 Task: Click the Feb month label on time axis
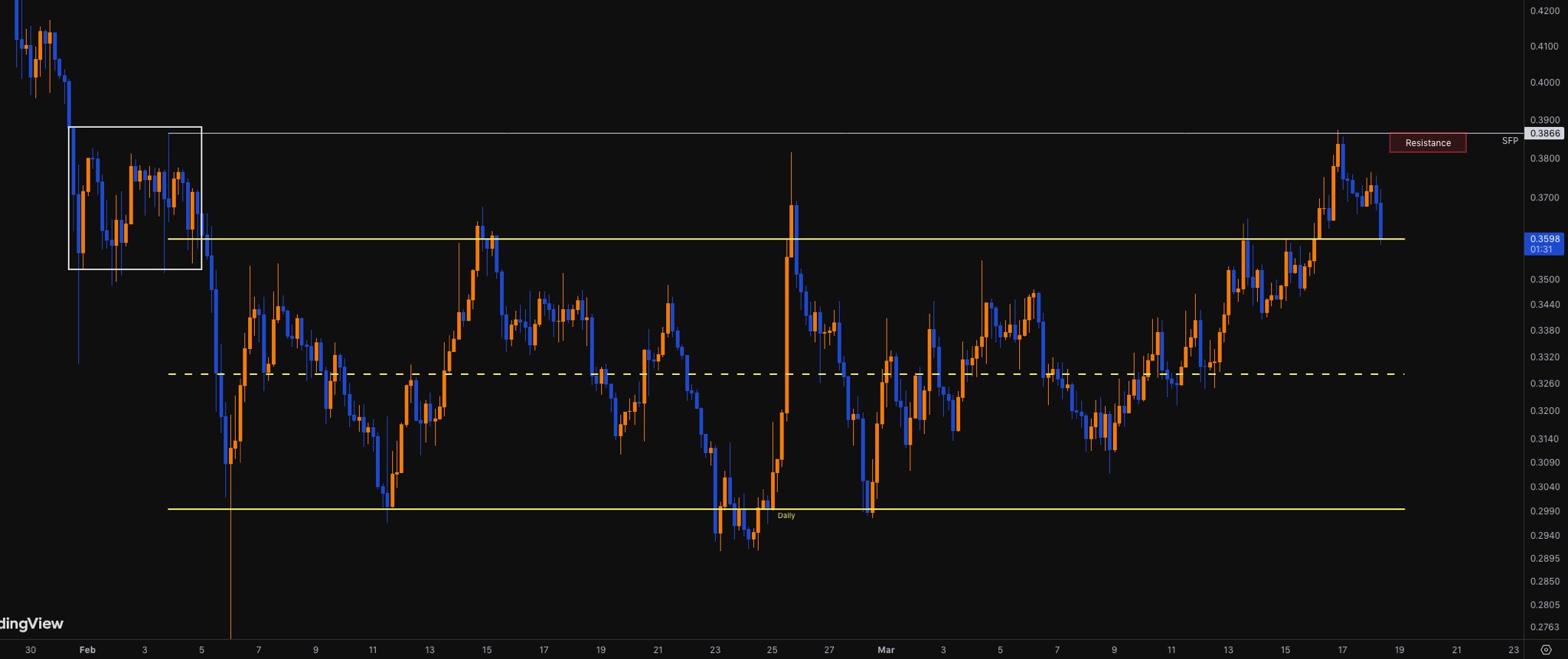87,650
